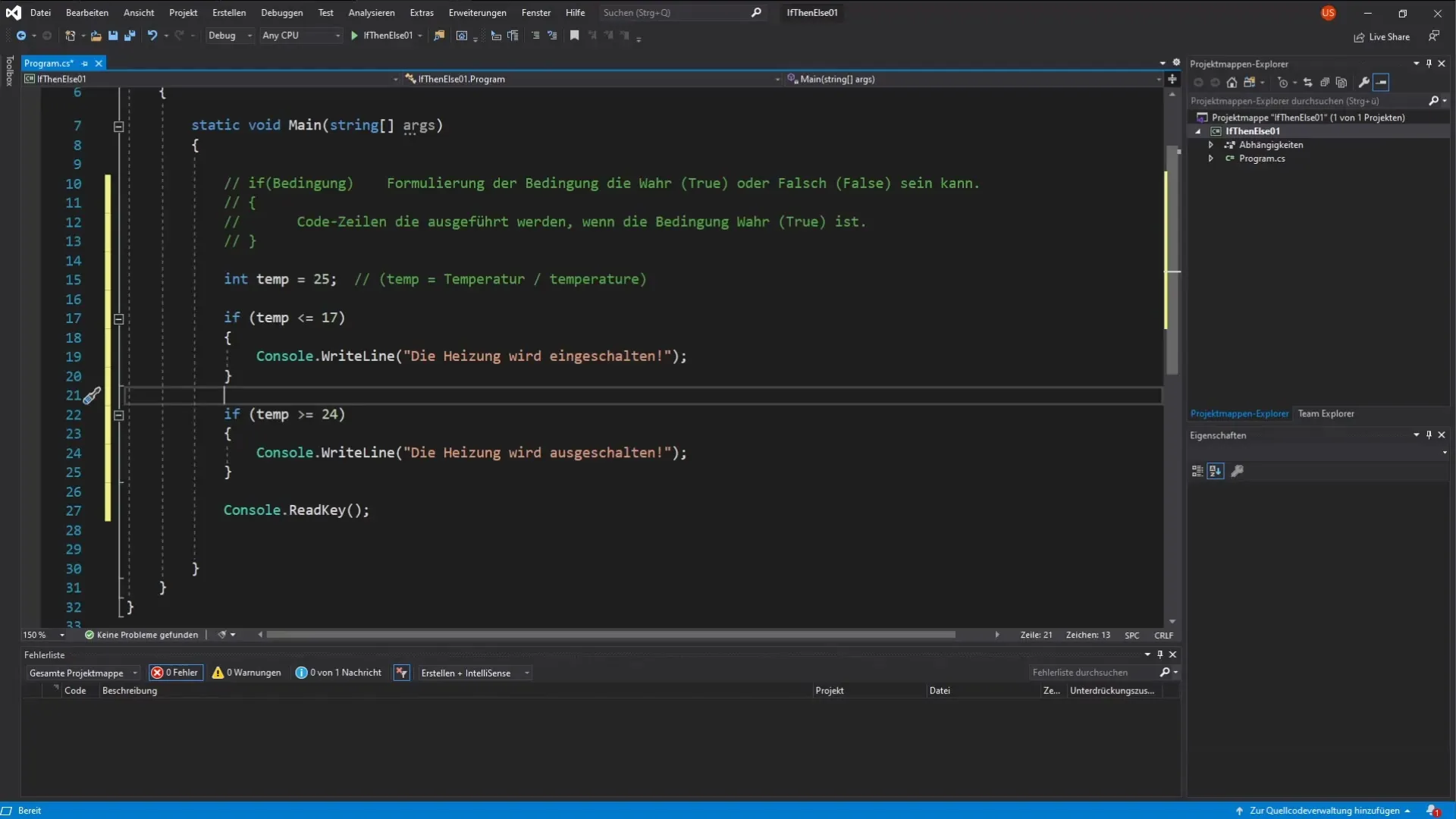Collapse the Main method outlining at line 7
The height and width of the screenshot is (819, 1456).
[x=118, y=127]
